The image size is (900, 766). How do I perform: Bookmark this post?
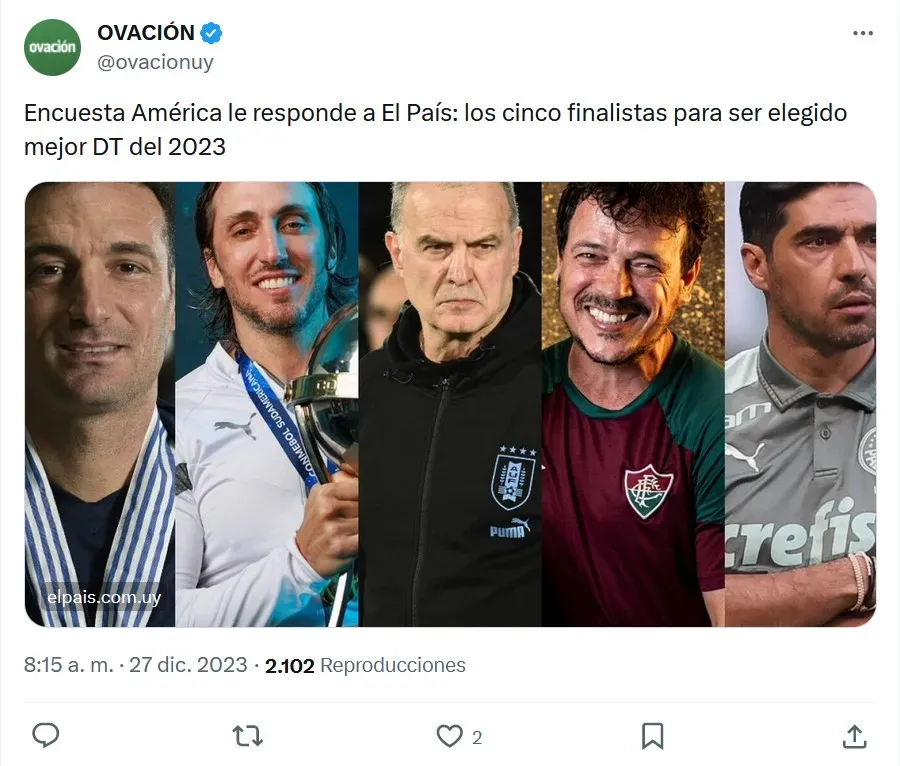652,736
